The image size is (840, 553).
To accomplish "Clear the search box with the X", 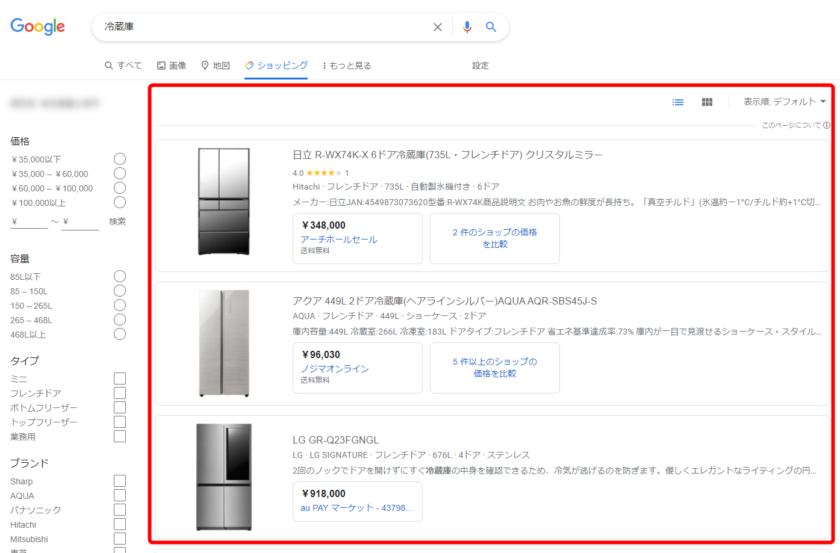I will point(438,27).
